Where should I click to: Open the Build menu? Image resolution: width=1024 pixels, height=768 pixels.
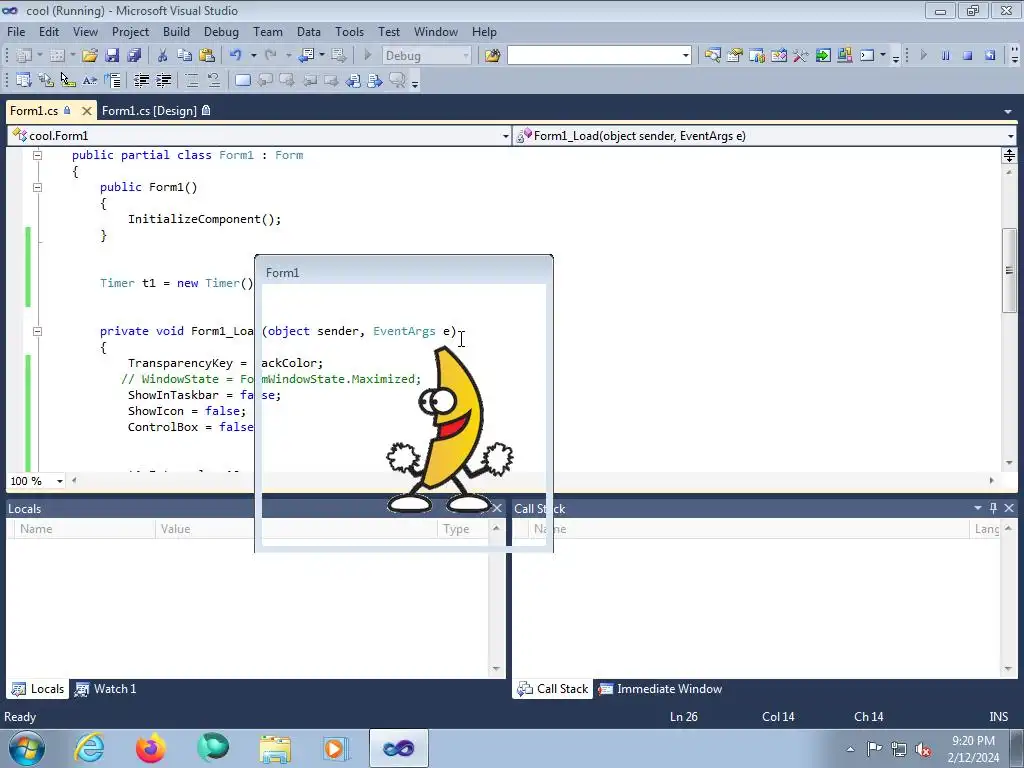[x=176, y=32]
